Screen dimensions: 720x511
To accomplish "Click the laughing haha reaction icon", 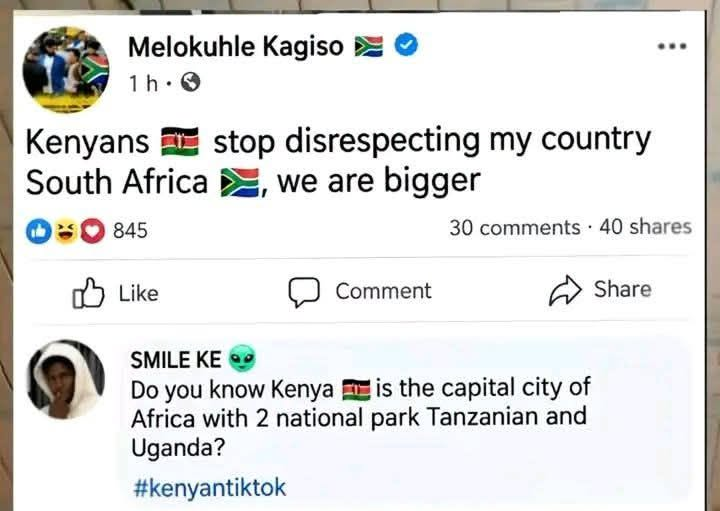I will [x=66, y=231].
